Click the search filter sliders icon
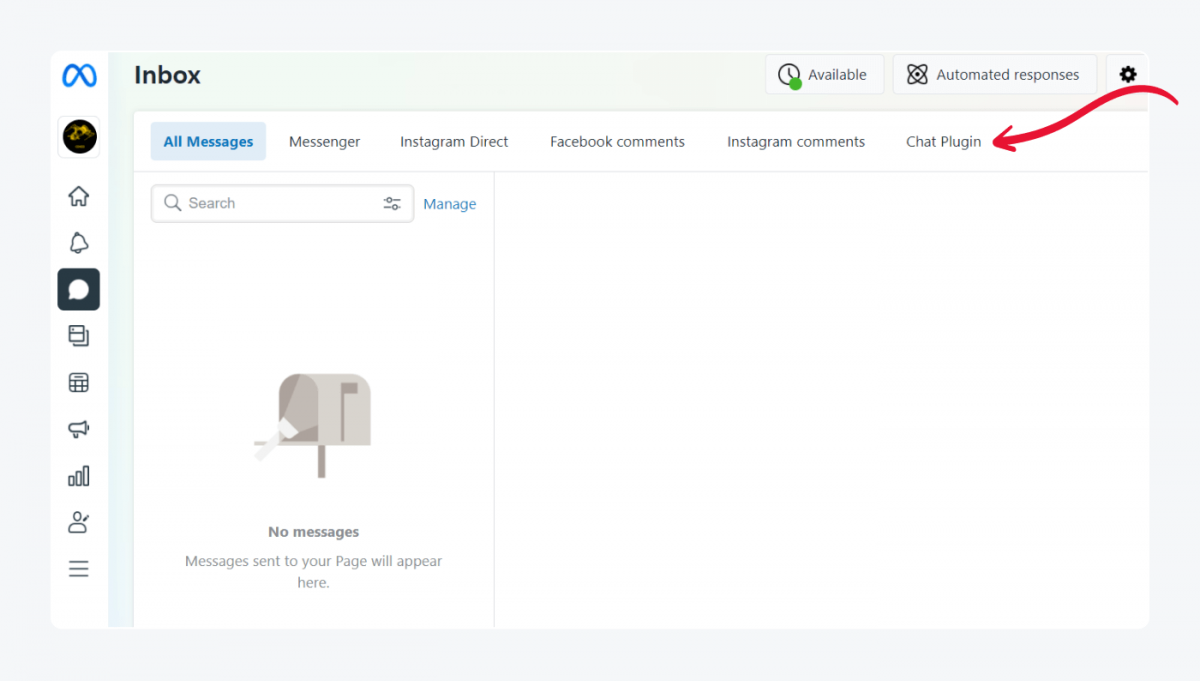This screenshot has width=1200, height=681. pyautogui.click(x=392, y=203)
